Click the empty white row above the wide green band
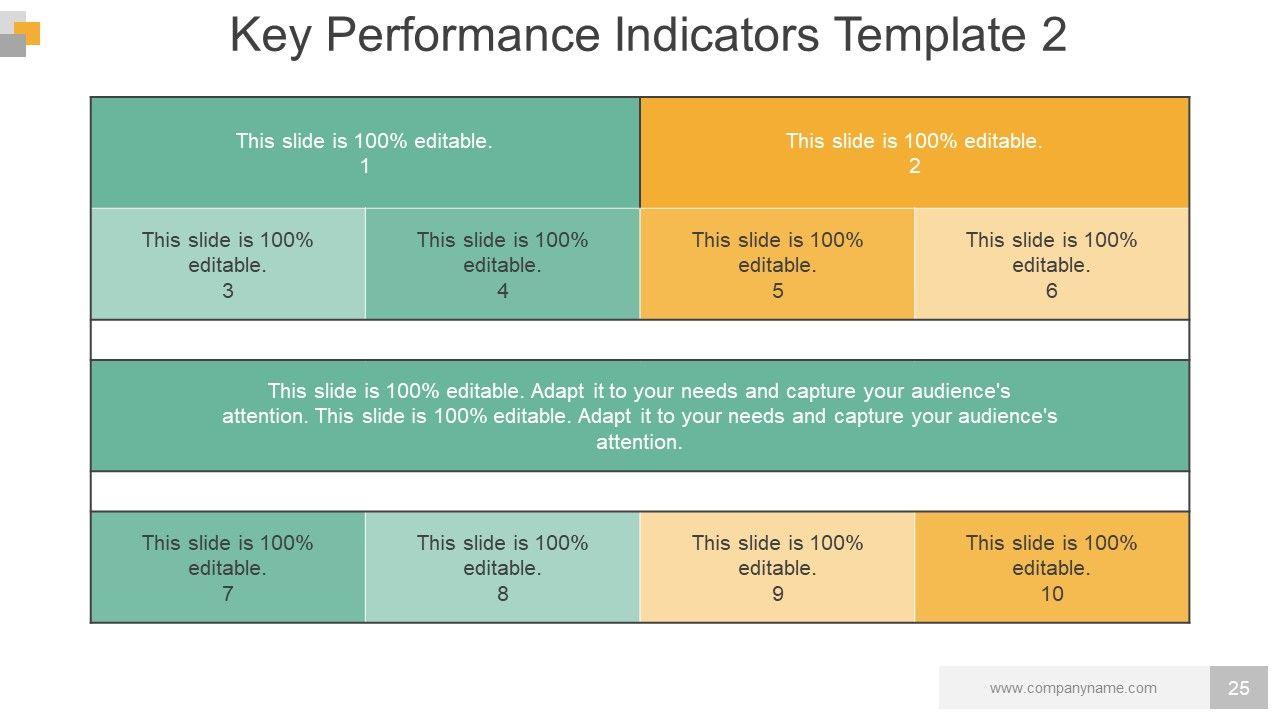Viewport: 1280px width, 720px height. pyautogui.click(x=640, y=340)
